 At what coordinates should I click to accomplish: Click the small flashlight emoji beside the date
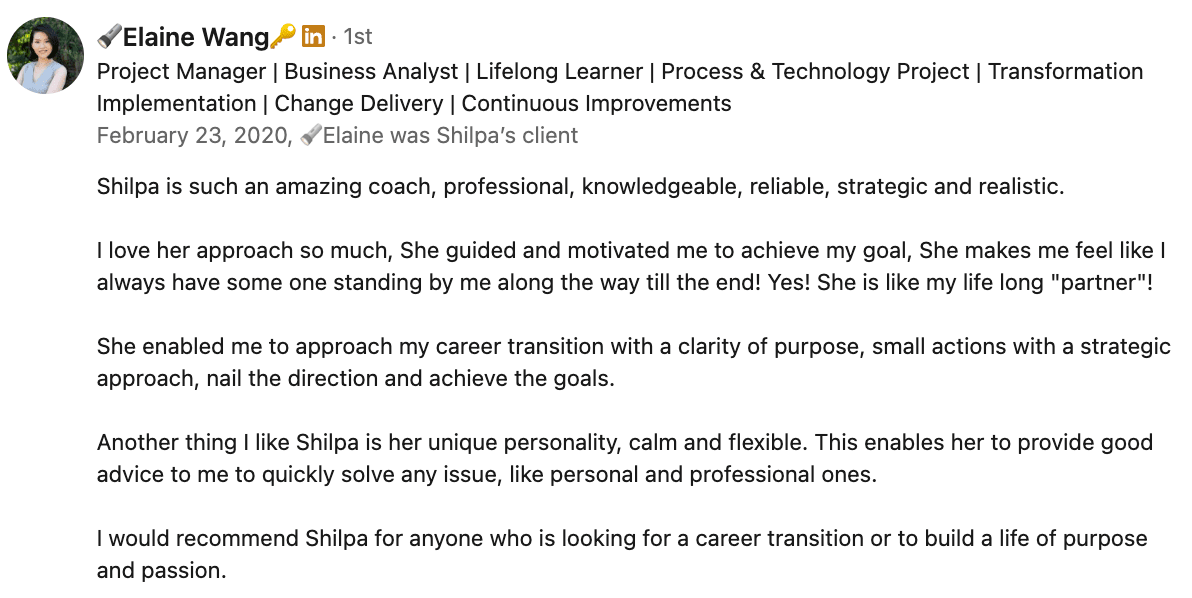pyautogui.click(x=311, y=135)
